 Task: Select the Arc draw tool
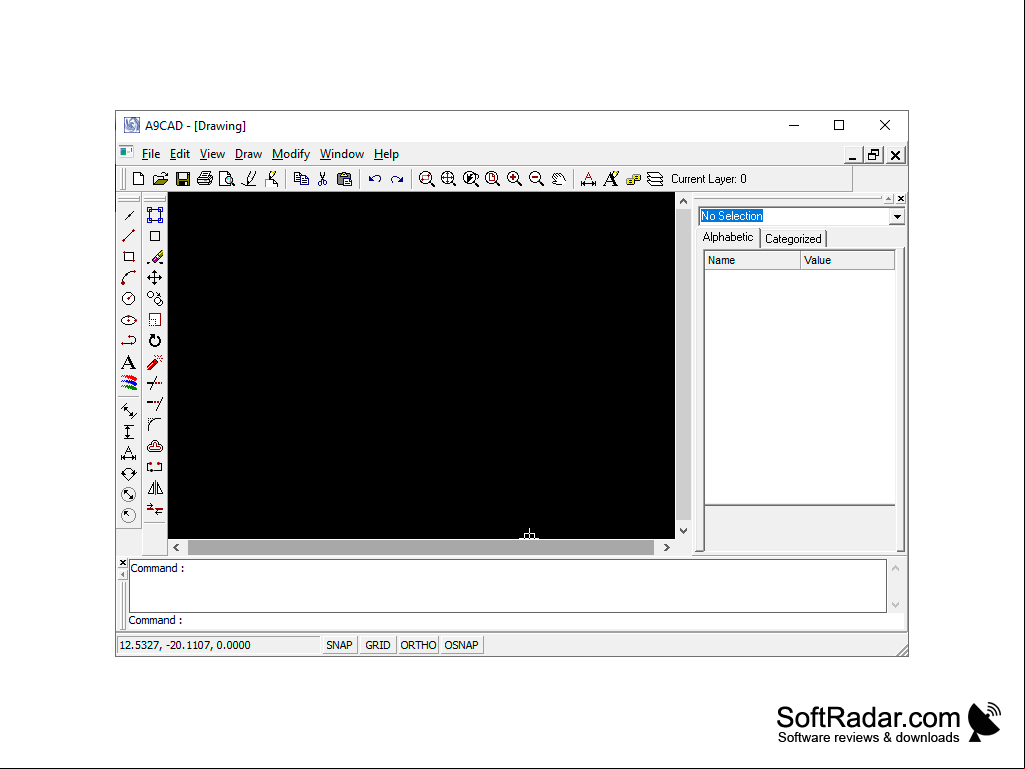129,277
